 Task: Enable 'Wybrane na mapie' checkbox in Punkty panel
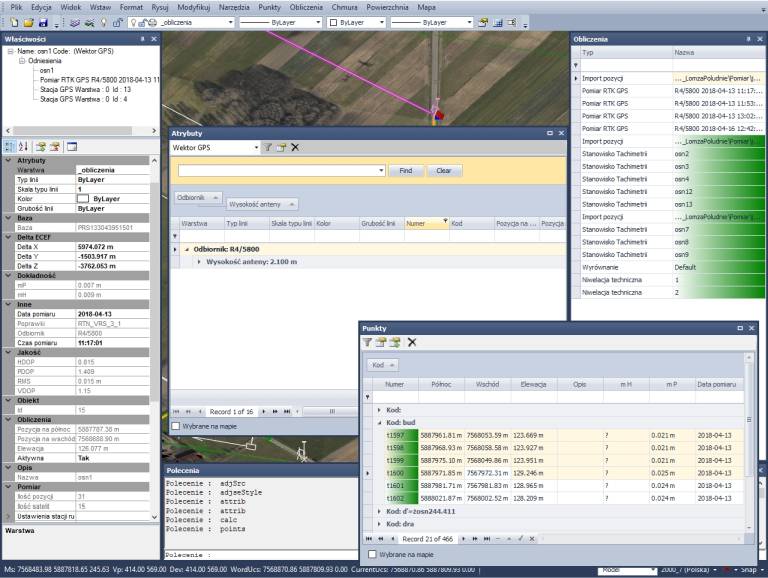373,553
